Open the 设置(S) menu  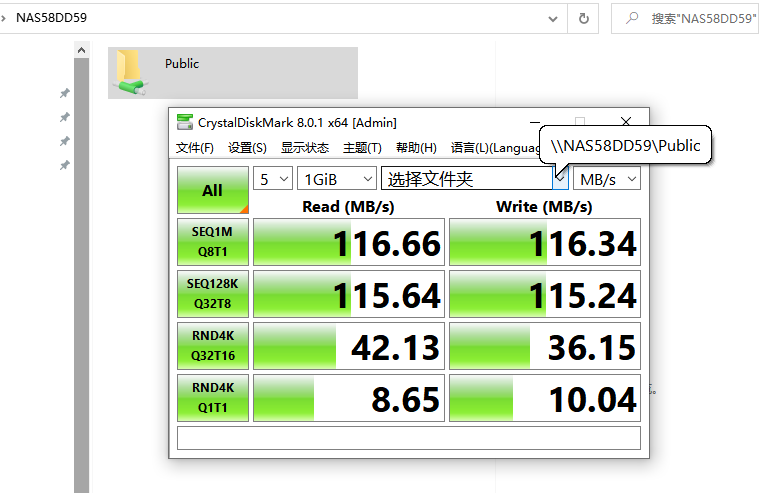(x=247, y=148)
